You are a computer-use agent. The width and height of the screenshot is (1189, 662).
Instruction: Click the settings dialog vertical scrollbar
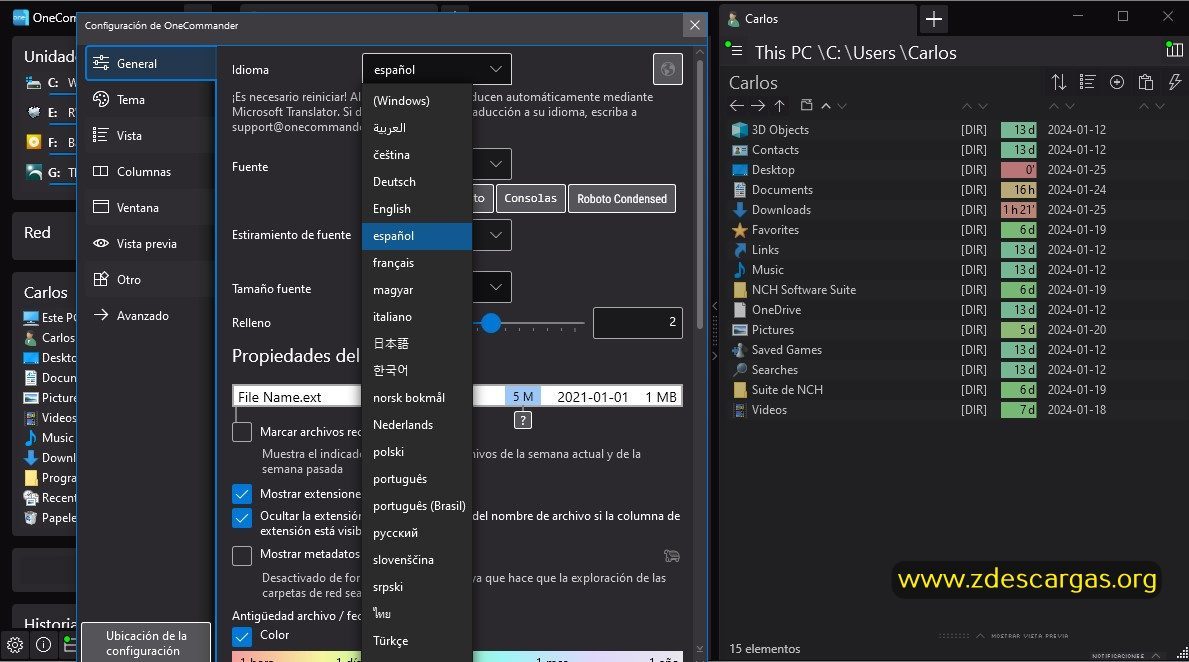coord(699,193)
